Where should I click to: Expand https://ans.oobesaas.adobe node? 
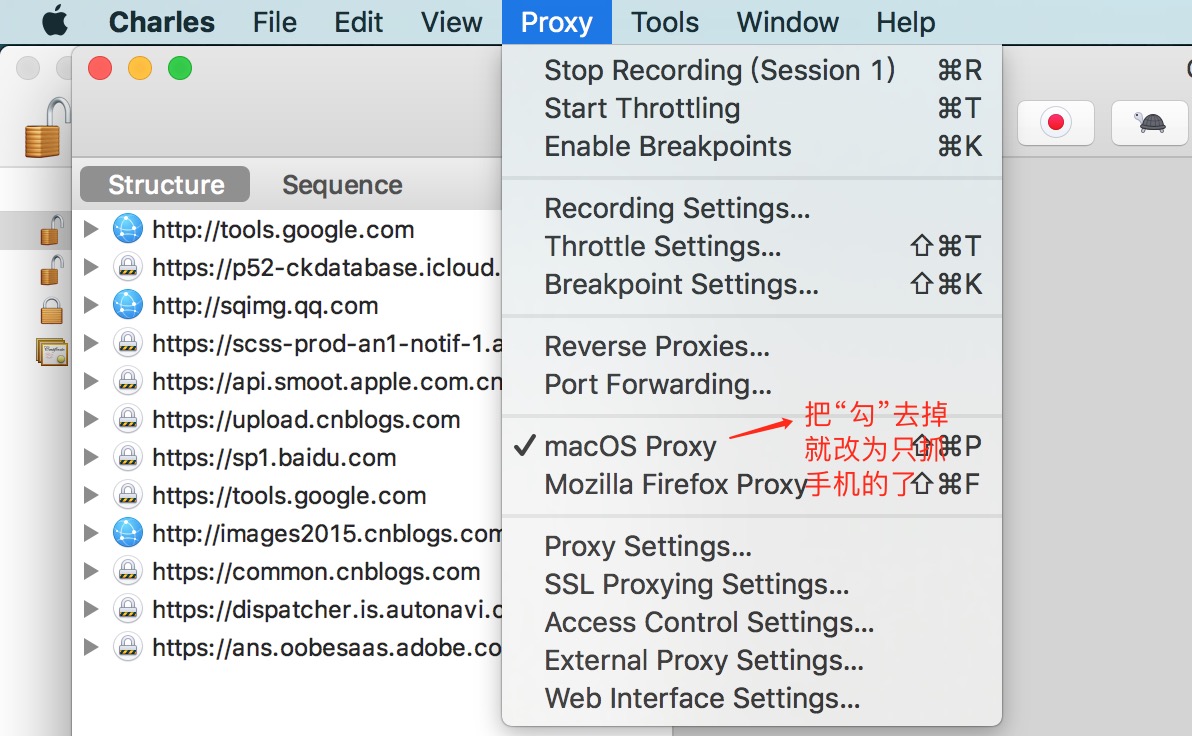[91, 647]
